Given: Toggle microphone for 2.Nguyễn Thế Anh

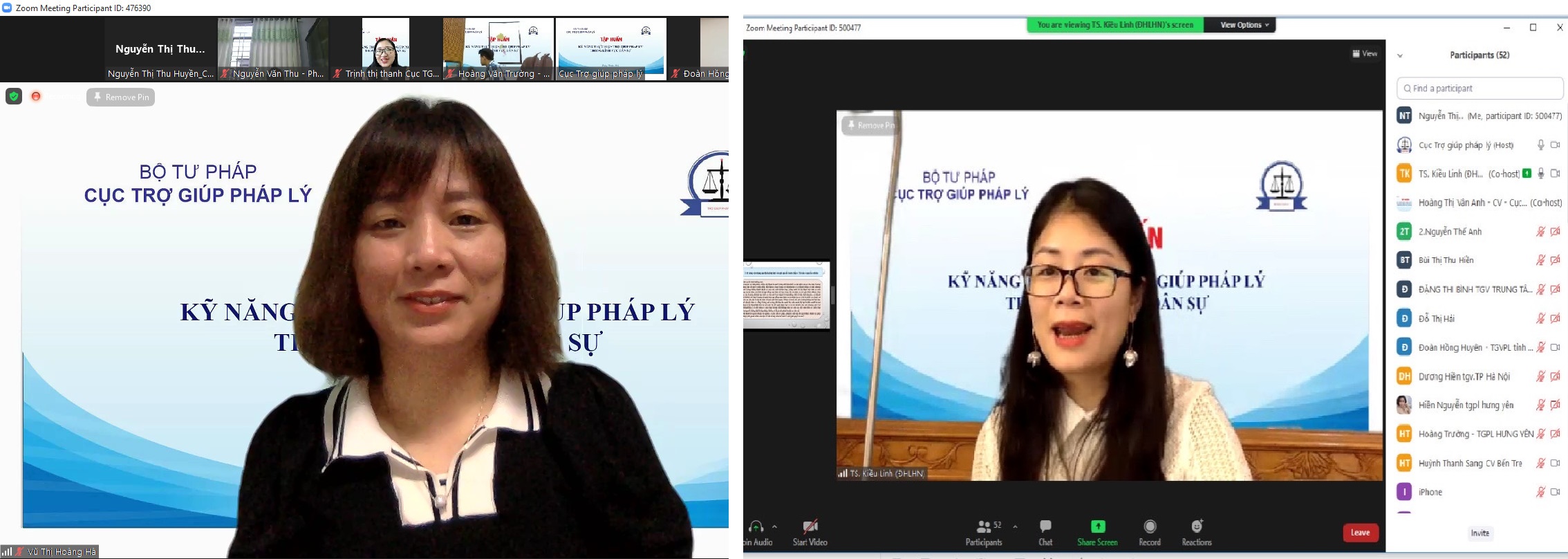Looking at the screenshot, I should pos(1540,232).
